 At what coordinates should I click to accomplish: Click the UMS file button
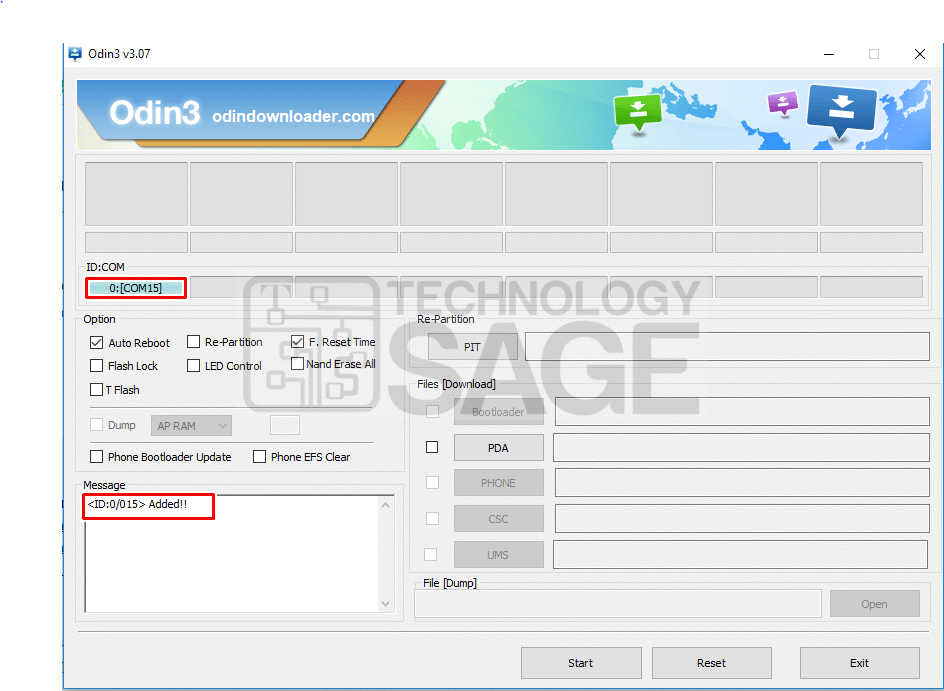point(498,554)
